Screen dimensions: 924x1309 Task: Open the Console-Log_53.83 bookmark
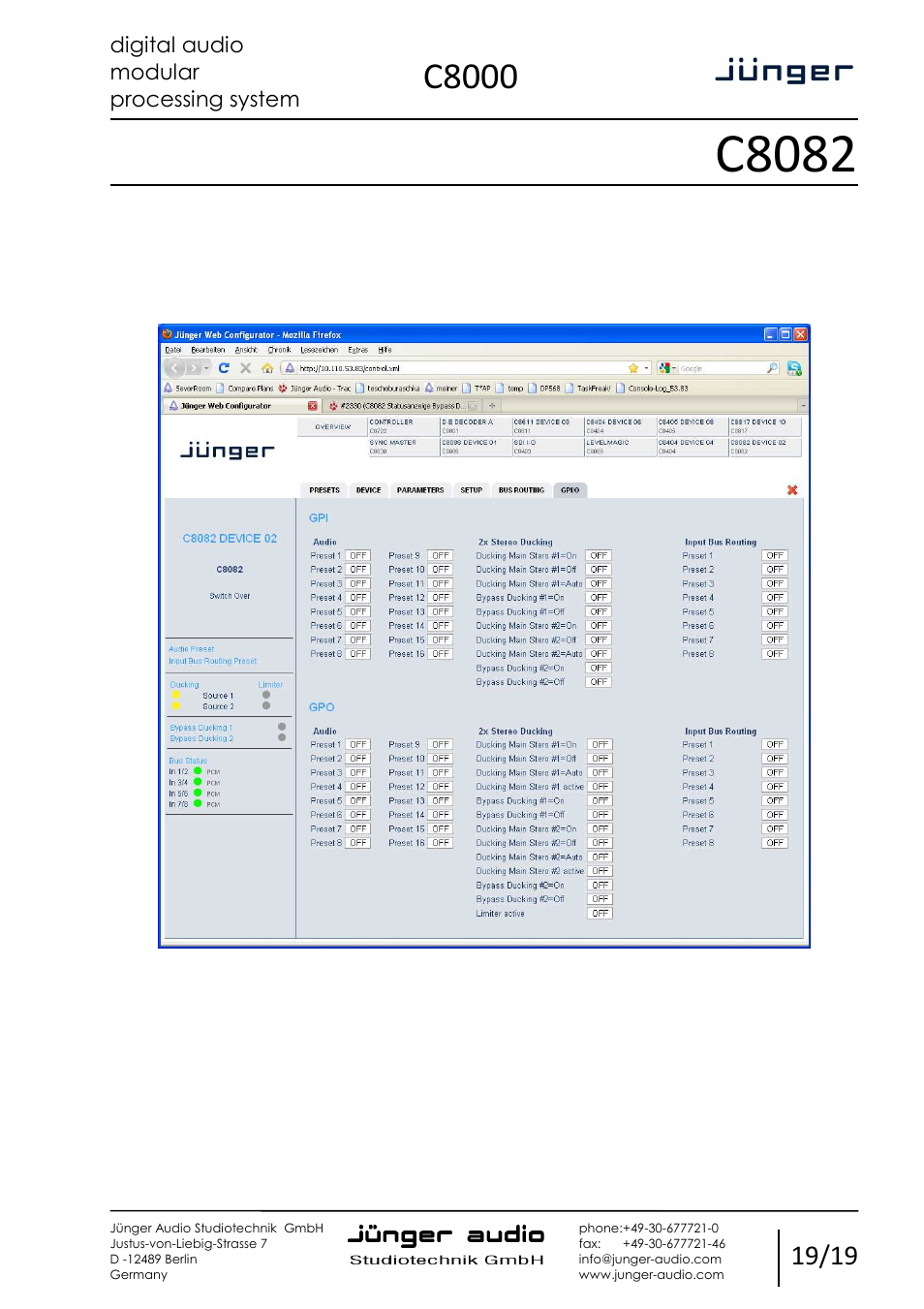pyautogui.click(x=652, y=389)
